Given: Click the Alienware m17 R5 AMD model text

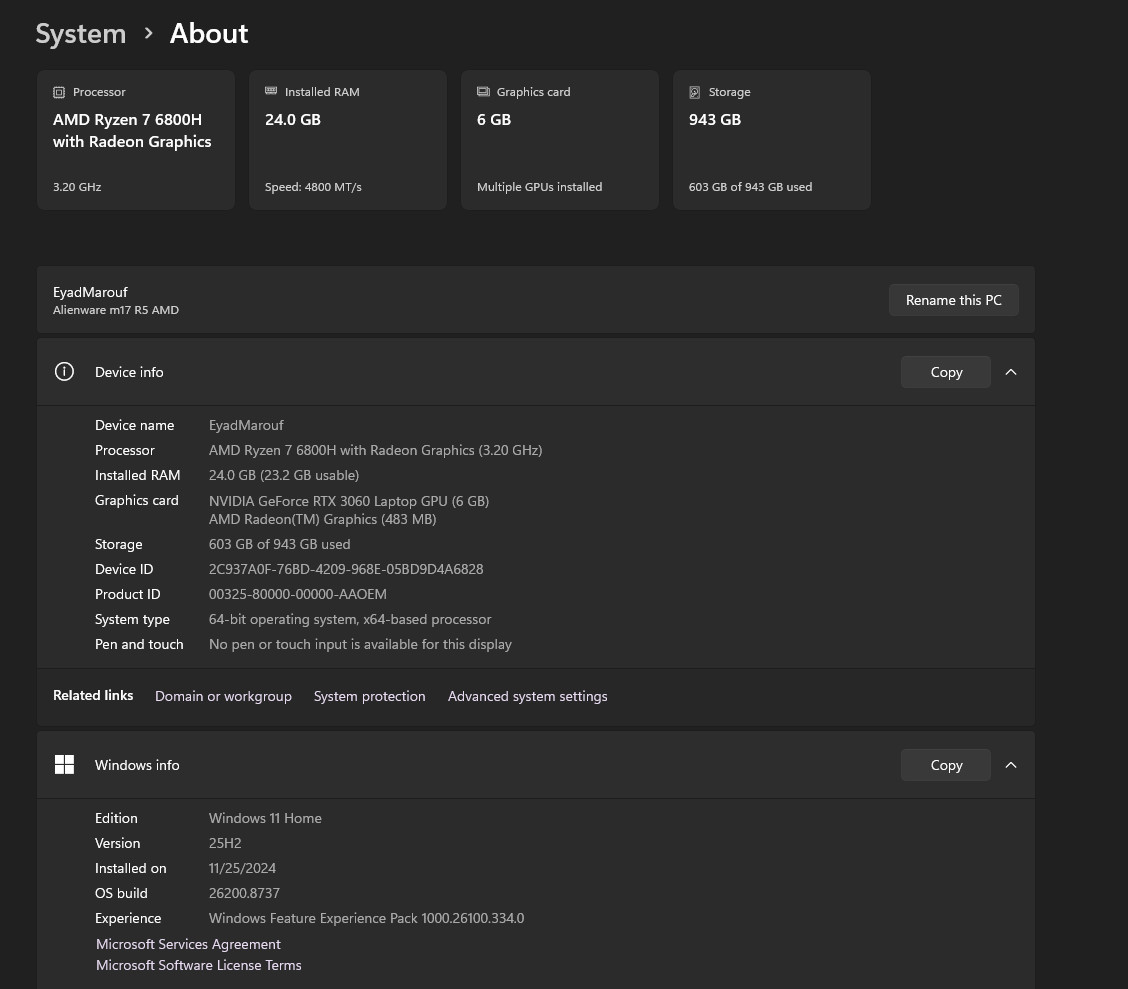Looking at the screenshot, I should [116, 310].
